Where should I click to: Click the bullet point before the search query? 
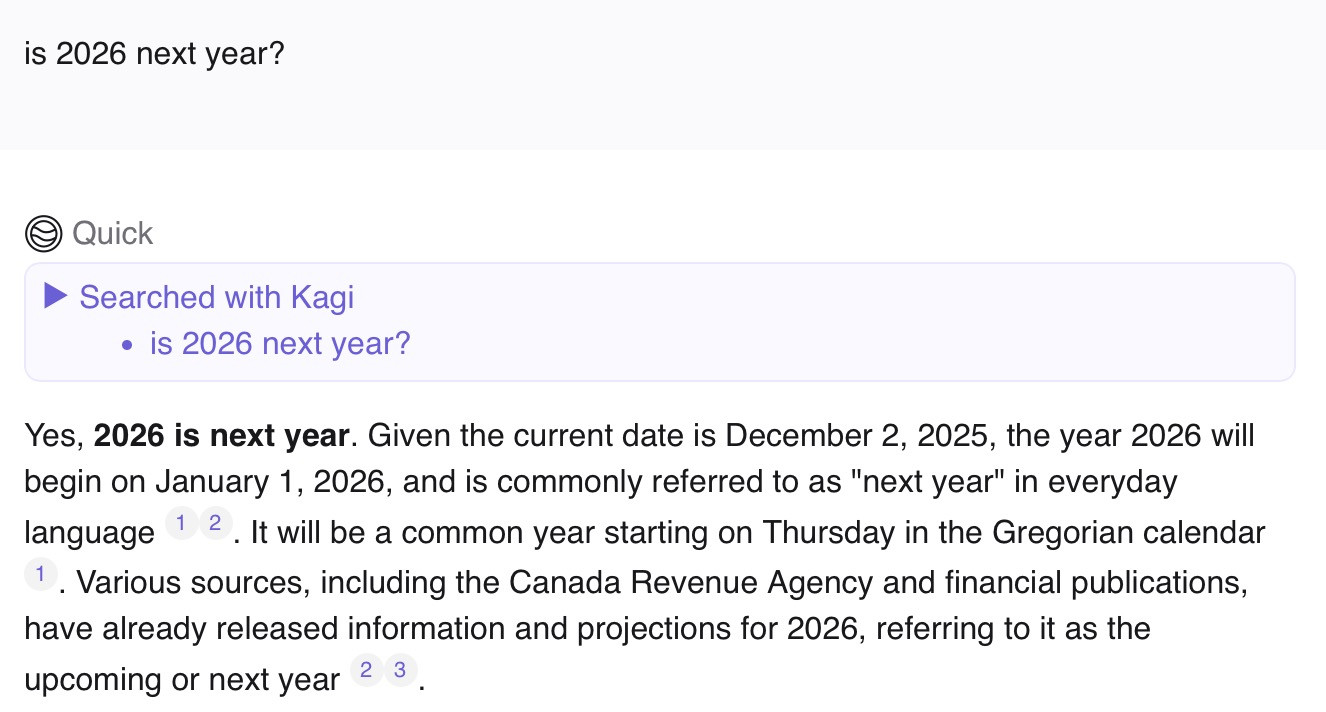(126, 345)
